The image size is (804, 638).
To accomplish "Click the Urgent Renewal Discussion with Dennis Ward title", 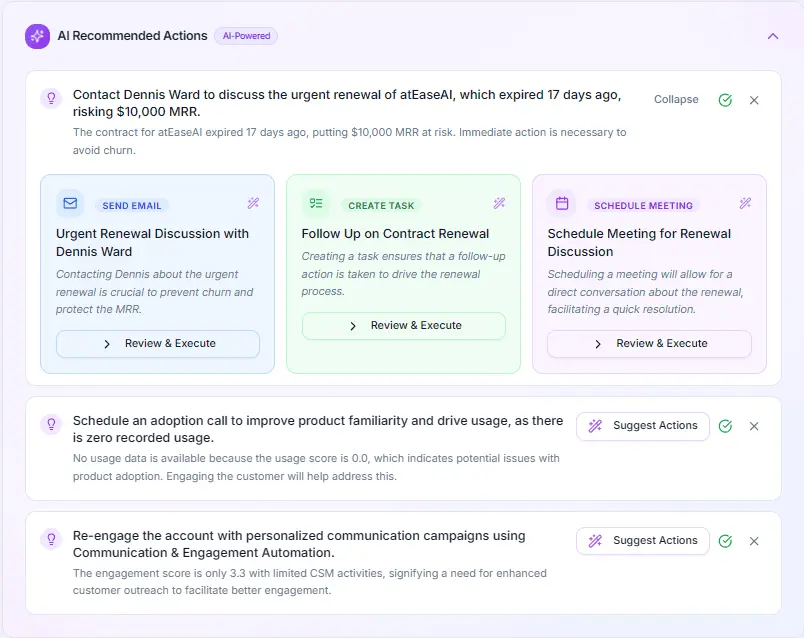I will point(152,243).
